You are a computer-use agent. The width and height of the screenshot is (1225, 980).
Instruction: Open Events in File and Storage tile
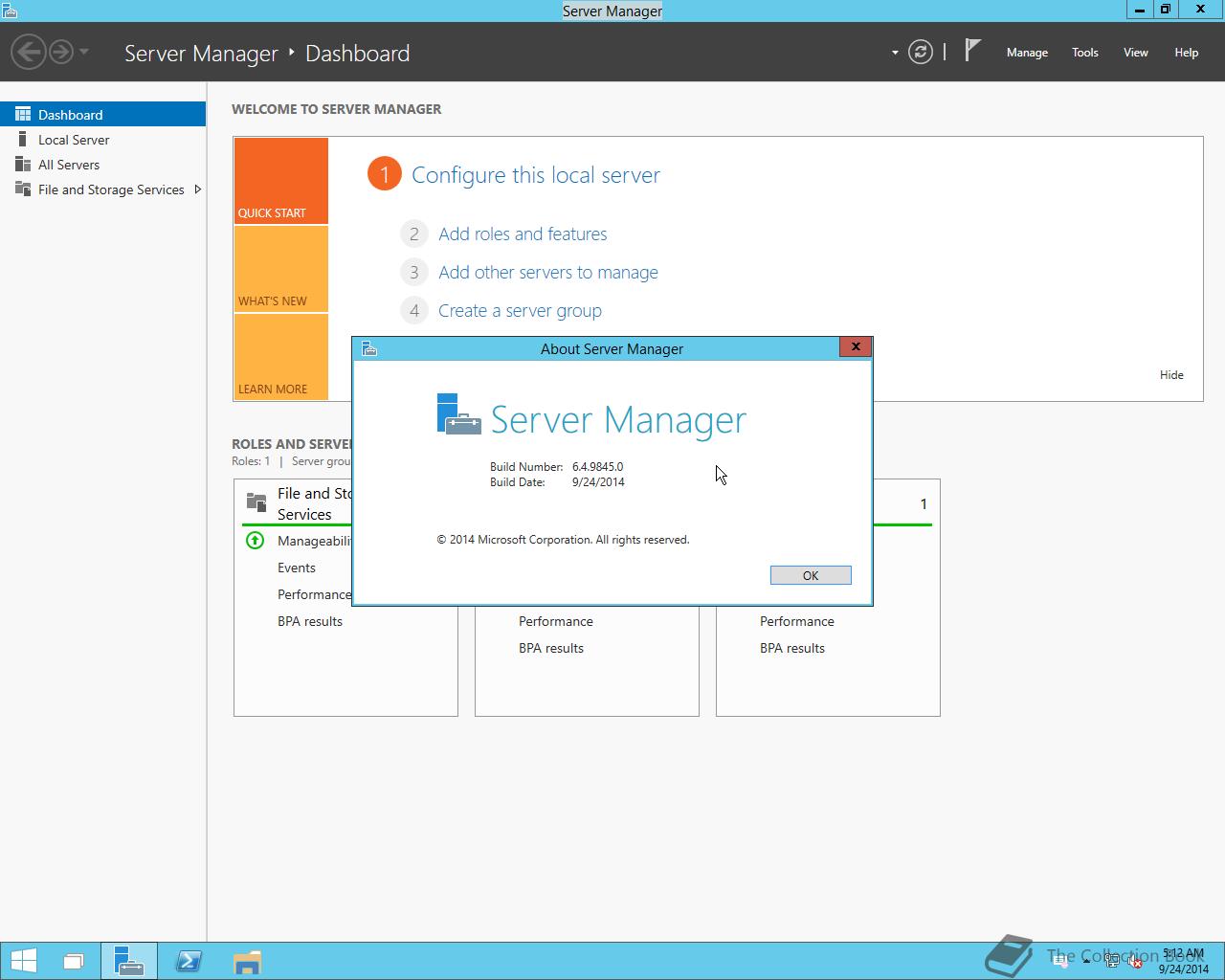pos(297,568)
